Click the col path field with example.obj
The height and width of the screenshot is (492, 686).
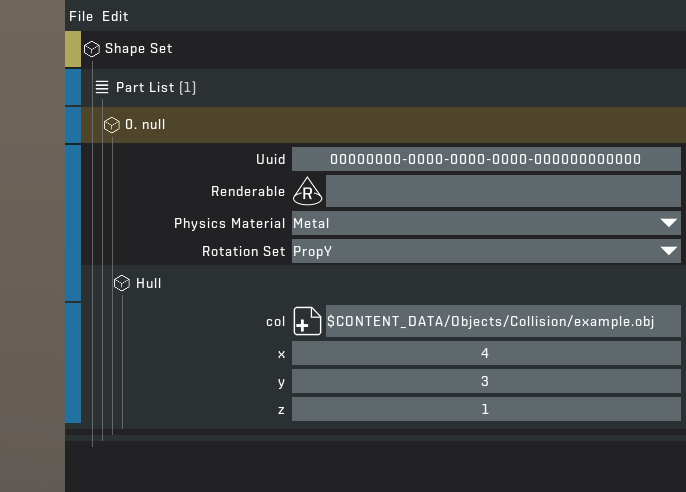(x=503, y=322)
